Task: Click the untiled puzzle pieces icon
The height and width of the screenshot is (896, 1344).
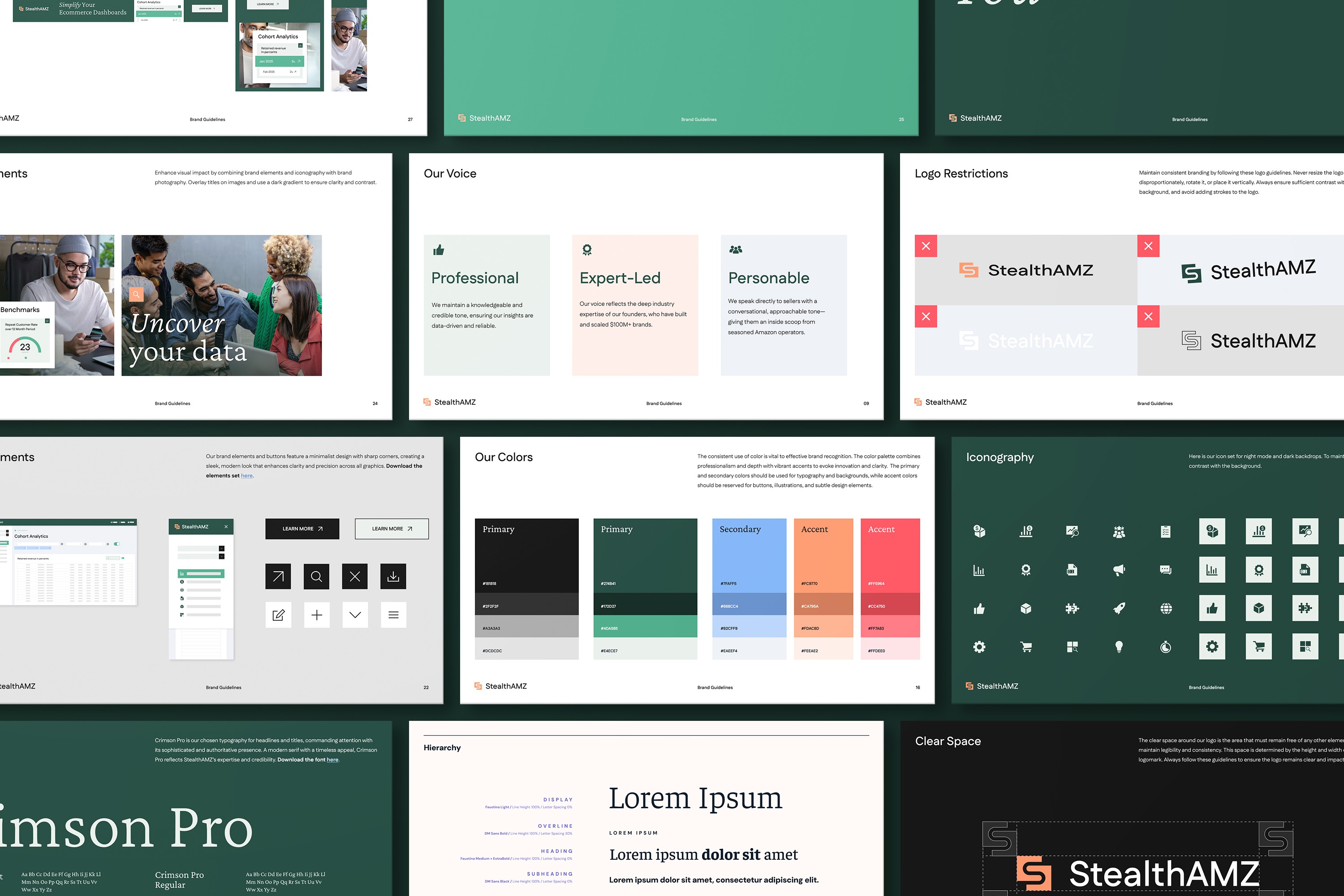Action: tap(1072, 608)
